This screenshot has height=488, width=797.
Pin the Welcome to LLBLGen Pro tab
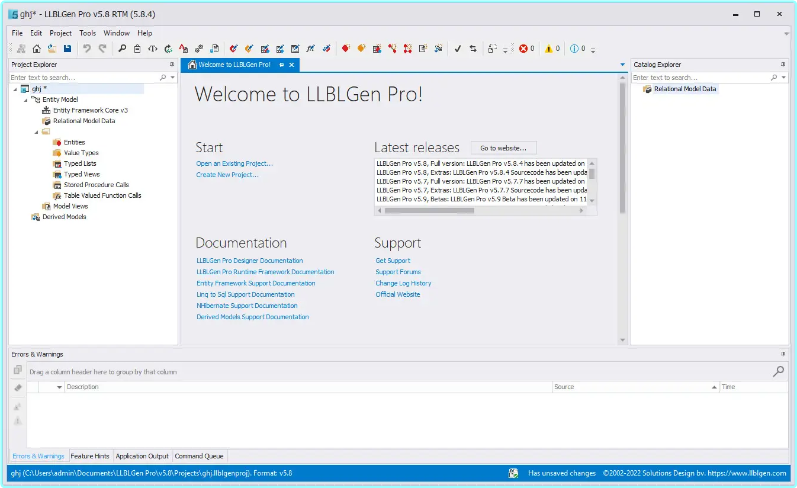point(282,65)
